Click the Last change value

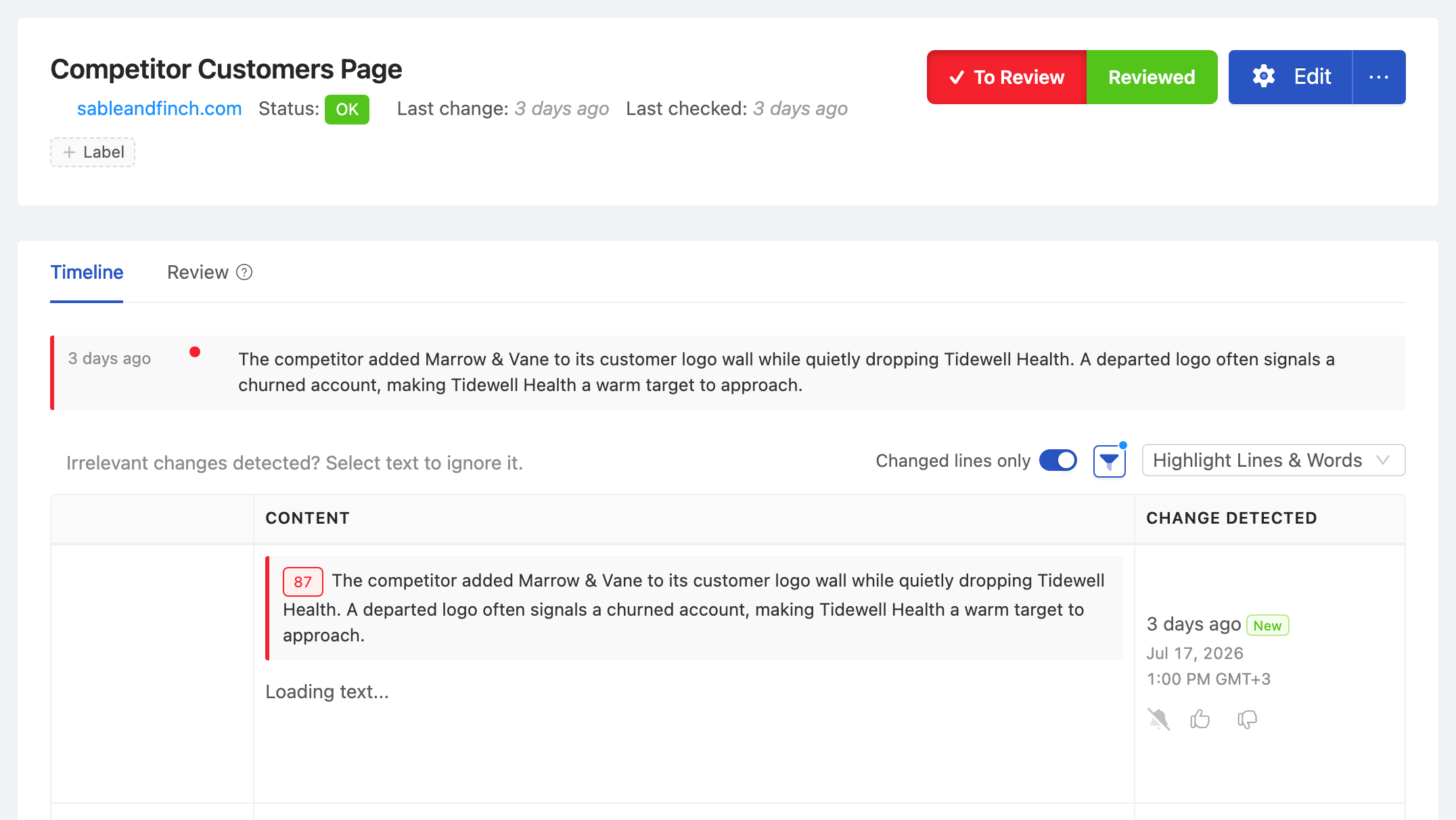click(x=562, y=109)
